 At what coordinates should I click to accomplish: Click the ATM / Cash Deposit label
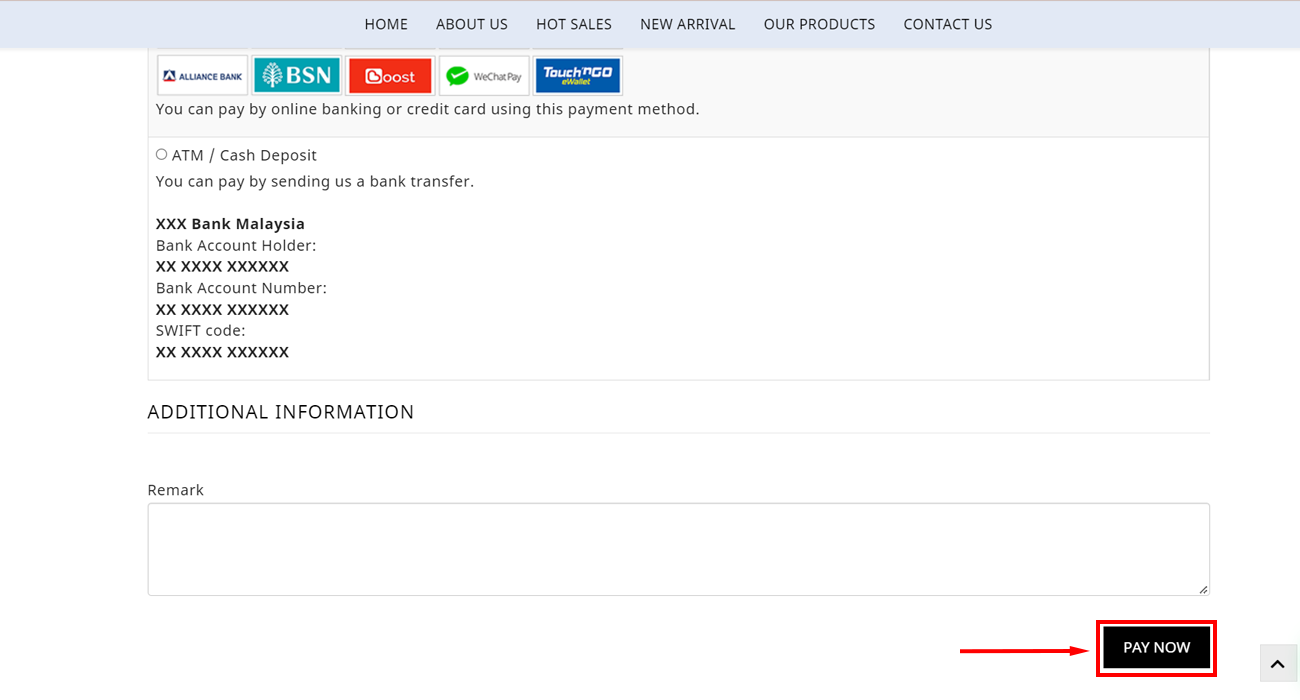coord(244,155)
